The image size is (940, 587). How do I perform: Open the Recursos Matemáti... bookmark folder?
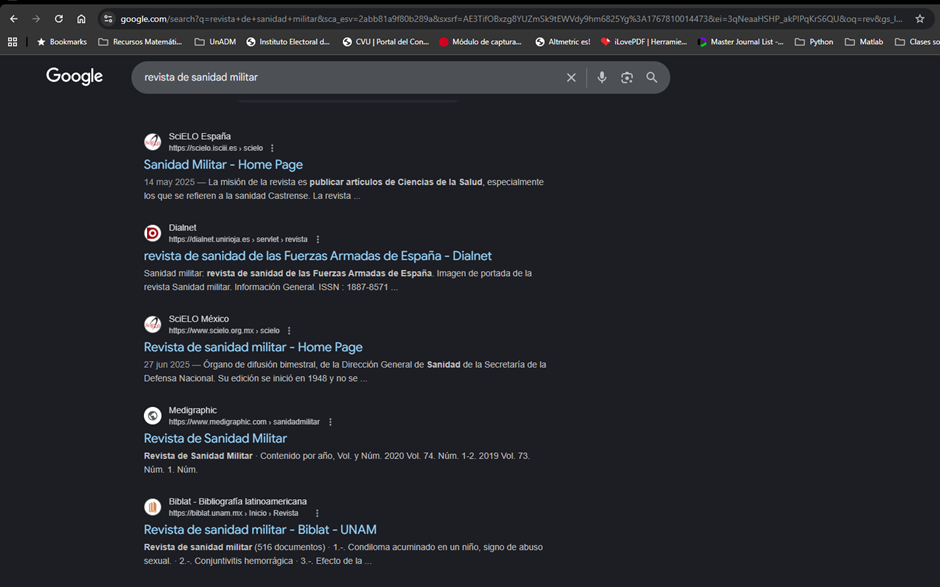coord(140,42)
